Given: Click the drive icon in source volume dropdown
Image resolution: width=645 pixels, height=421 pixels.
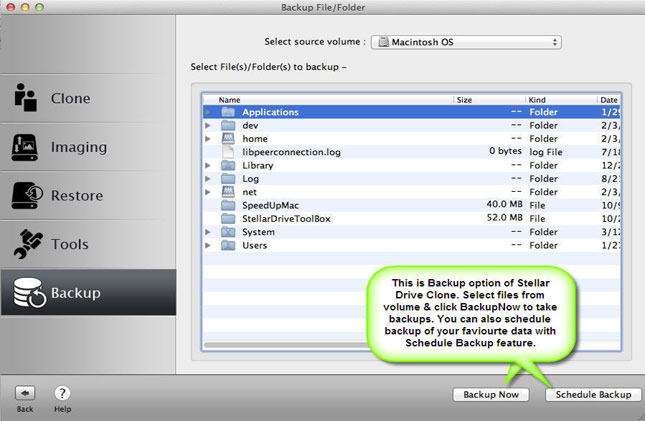Looking at the screenshot, I should pyautogui.click(x=383, y=42).
